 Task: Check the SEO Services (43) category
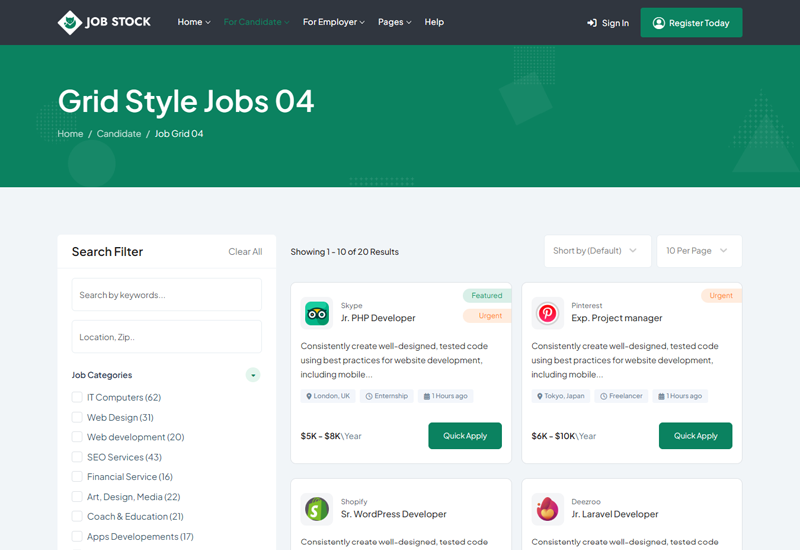(77, 457)
